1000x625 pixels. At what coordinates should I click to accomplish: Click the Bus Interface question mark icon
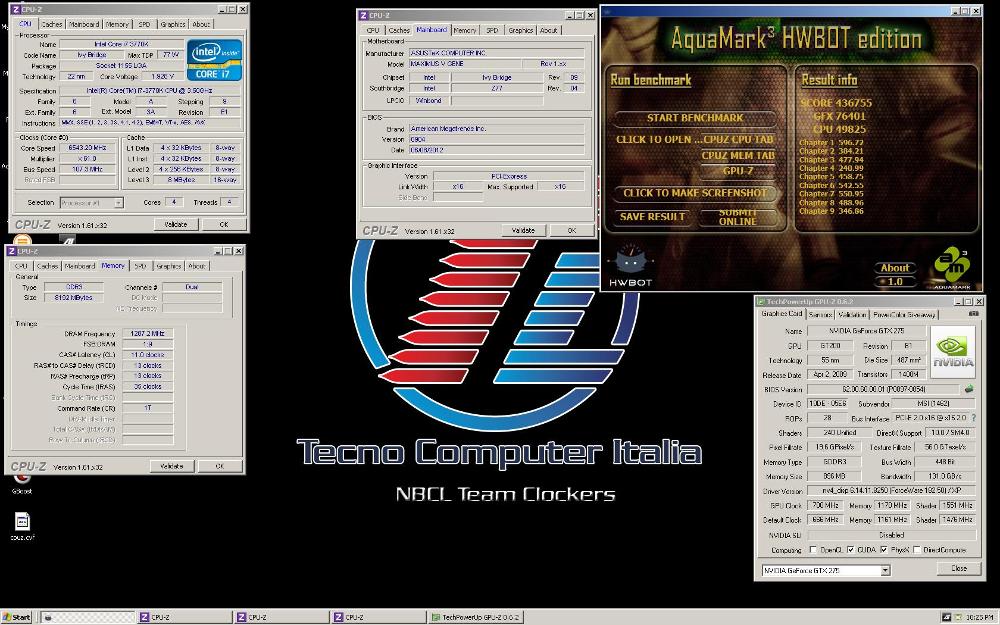pyautogui.click(x=974, y=418)
